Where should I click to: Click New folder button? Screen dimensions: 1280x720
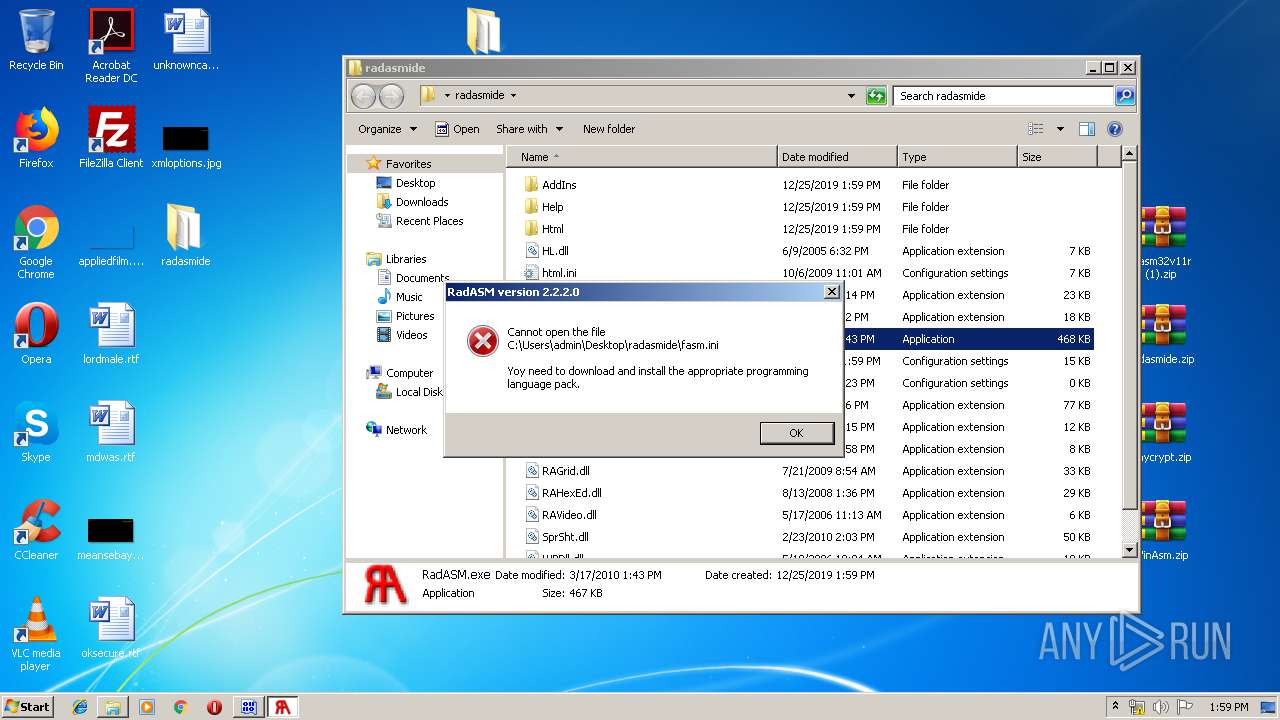609,129
